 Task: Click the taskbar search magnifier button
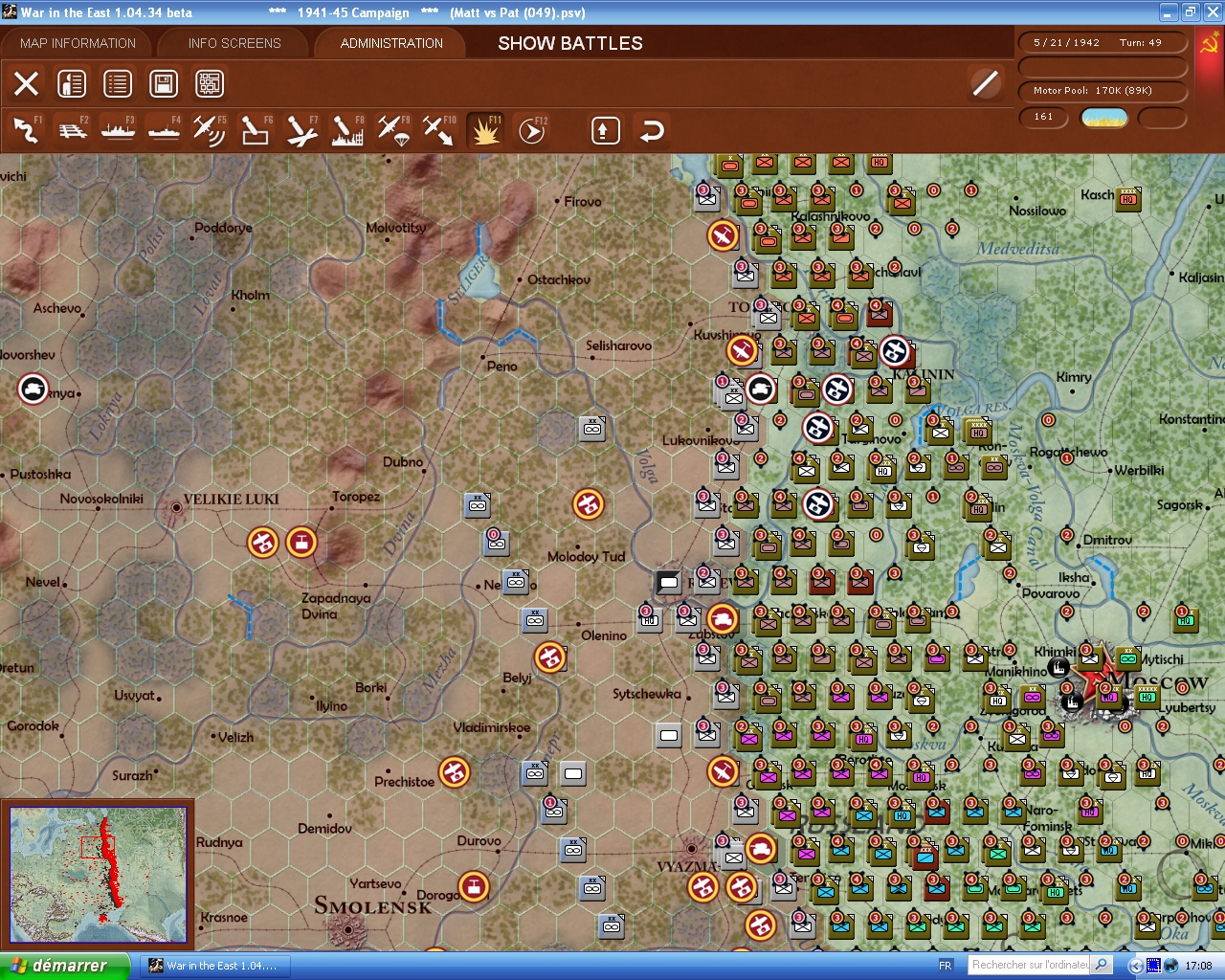[x=1102, y=966]
